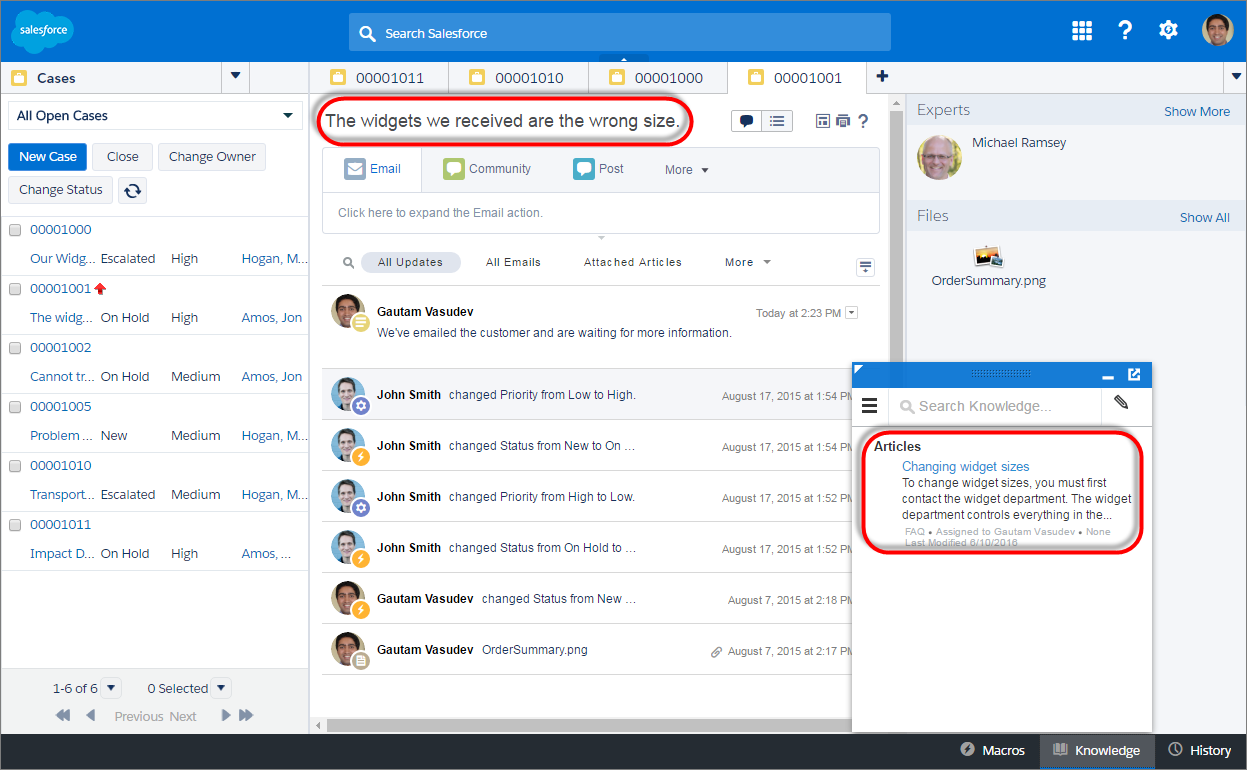The image size is (1247, 770).
Task: Pop out the Knowledge widget
Action: [1134, 375]
